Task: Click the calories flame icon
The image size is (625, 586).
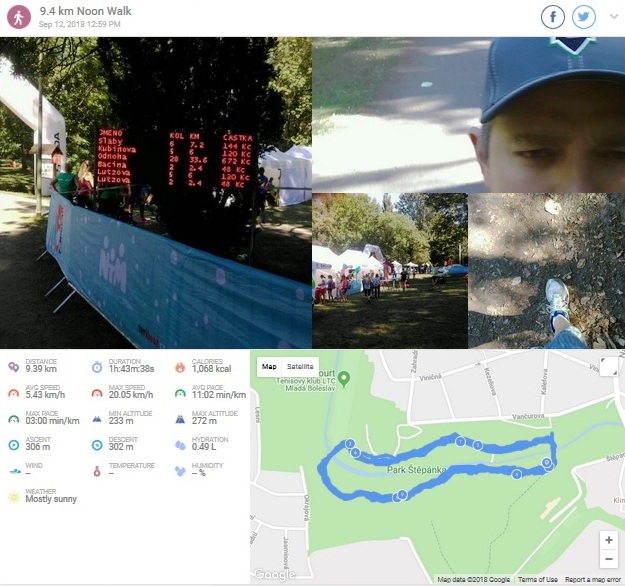Action: [180, 367]
